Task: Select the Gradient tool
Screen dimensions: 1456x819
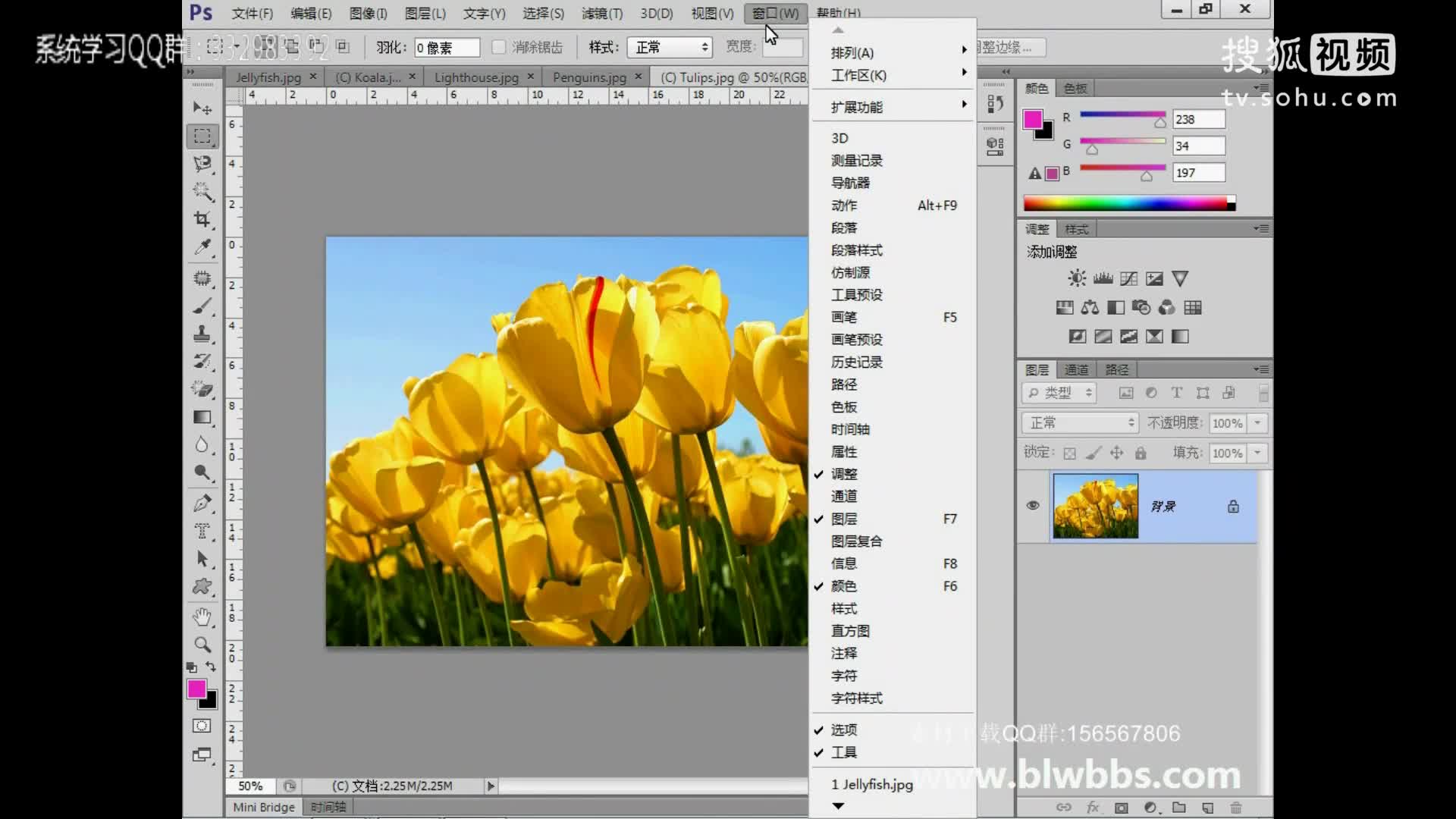Action: click(x=202, y=417)
